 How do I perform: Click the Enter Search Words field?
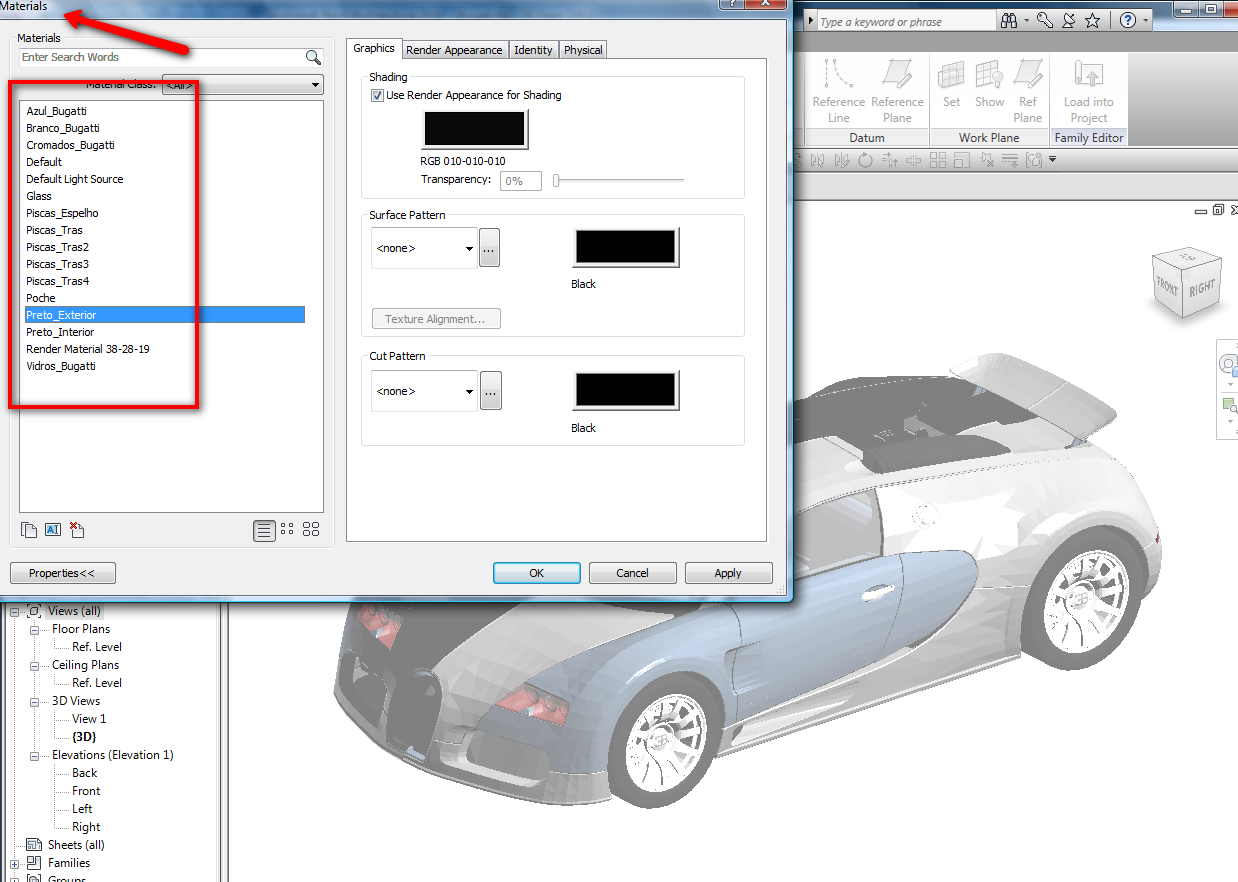[162, 58]
